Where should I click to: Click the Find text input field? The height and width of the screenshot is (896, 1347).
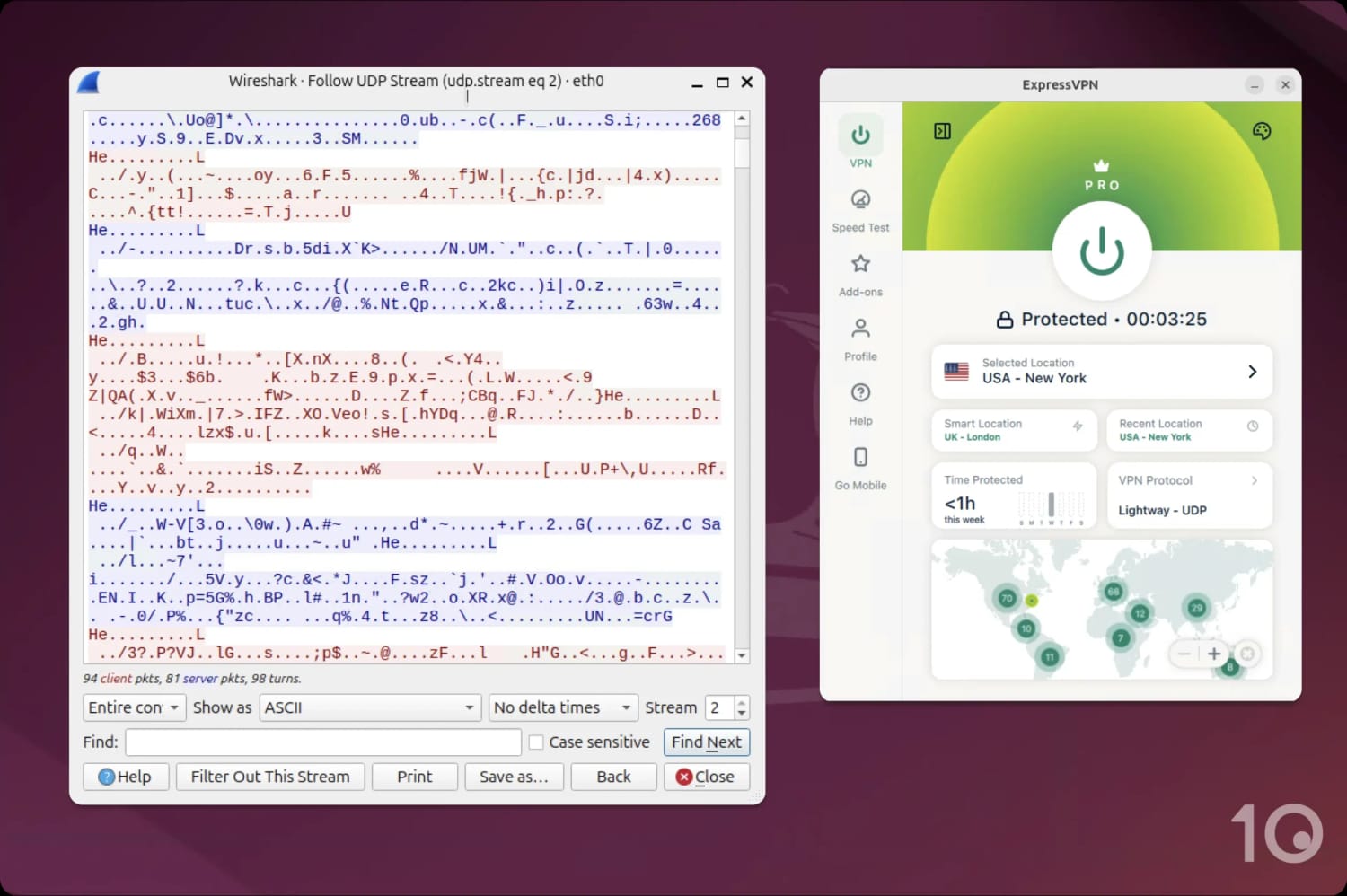[x=323, y=742]
